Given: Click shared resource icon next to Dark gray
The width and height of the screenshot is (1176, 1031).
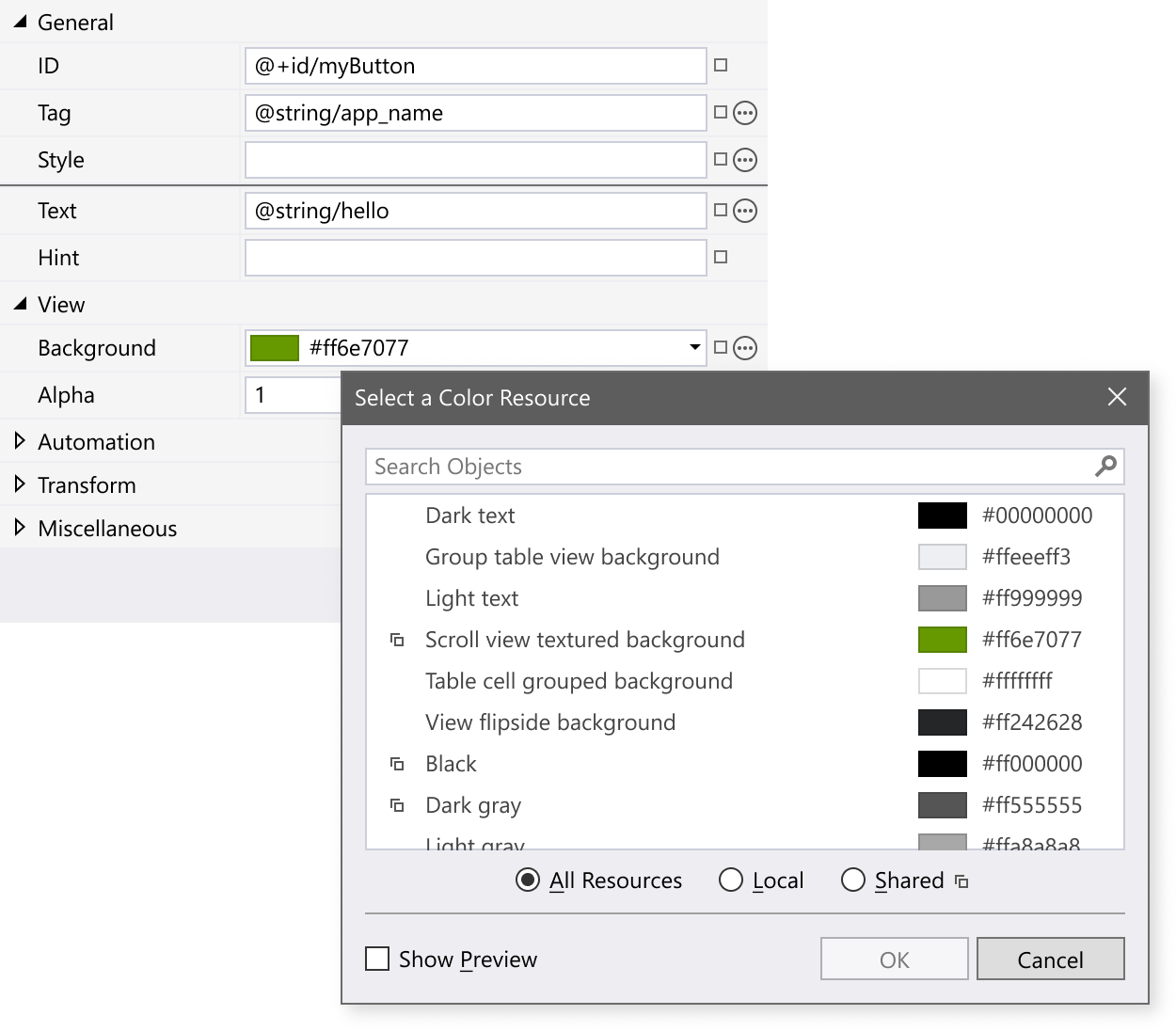Looking at the screenshot, I should click(x=395, y=804).
